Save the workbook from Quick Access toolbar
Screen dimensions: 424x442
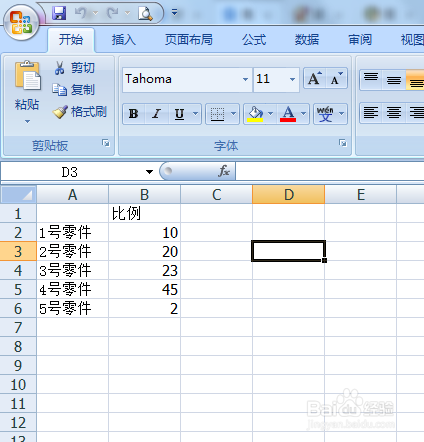pyautogui.click(x=59, y=13)
